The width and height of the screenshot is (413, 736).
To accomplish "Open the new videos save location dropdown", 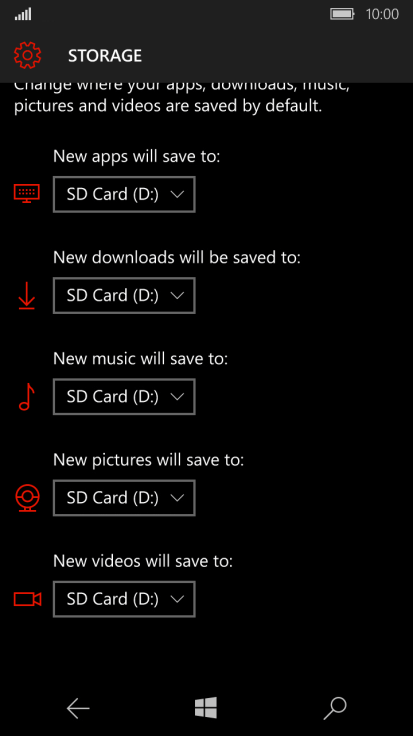I will (124, 599).
